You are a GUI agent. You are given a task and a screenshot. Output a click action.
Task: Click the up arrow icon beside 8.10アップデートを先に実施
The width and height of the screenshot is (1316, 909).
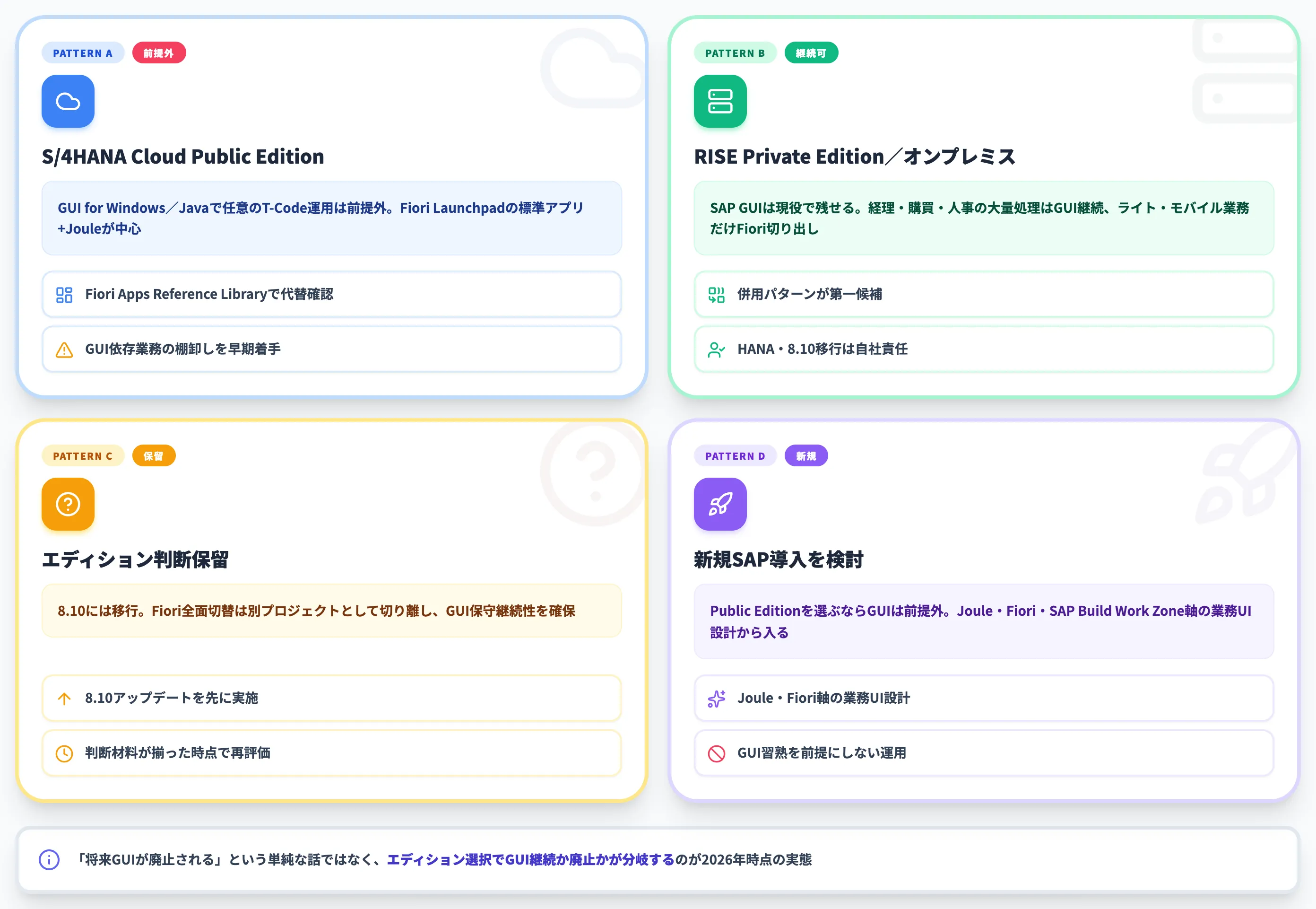(x=64, y=698)
